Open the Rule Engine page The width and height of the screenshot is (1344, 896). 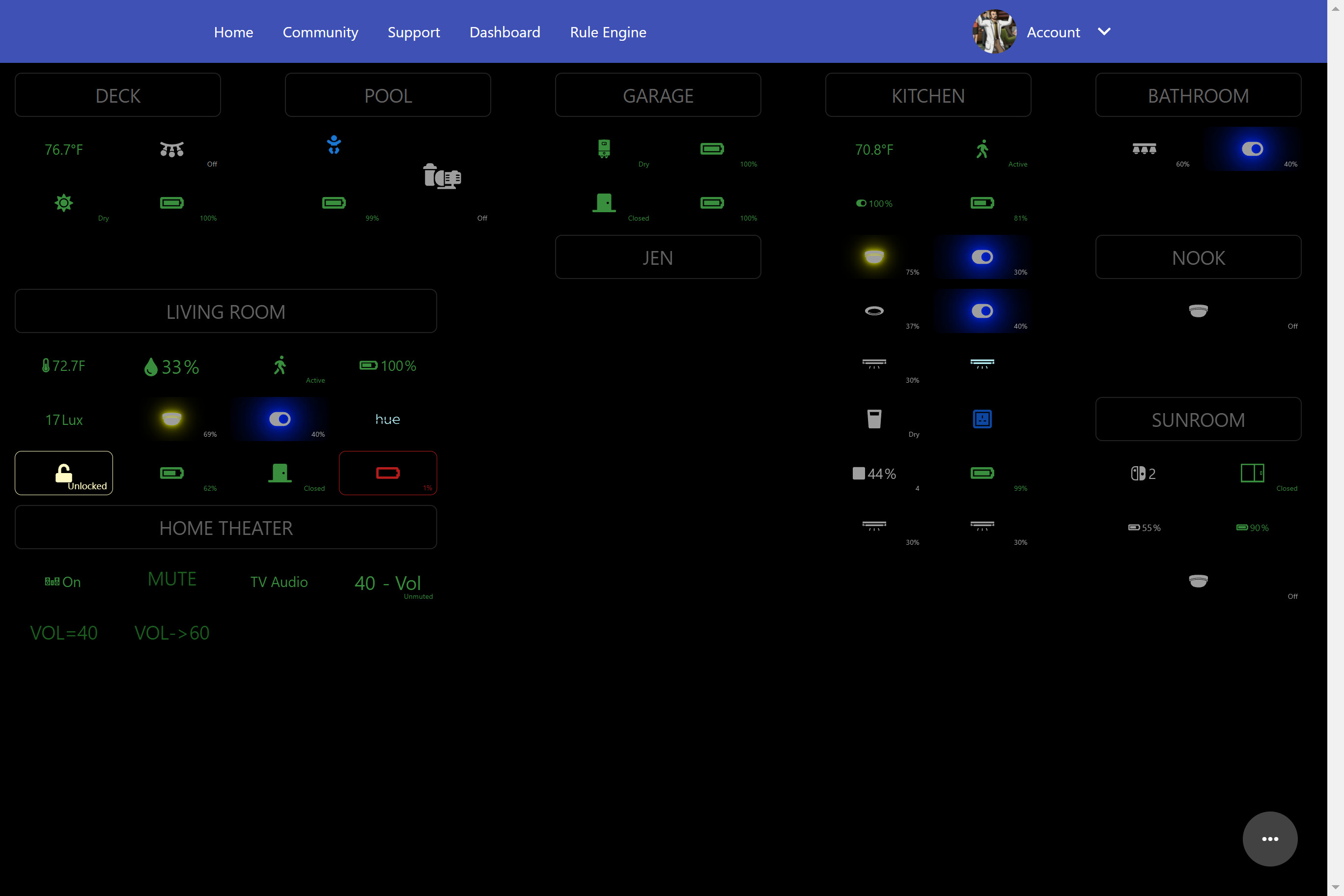point(608,32)
